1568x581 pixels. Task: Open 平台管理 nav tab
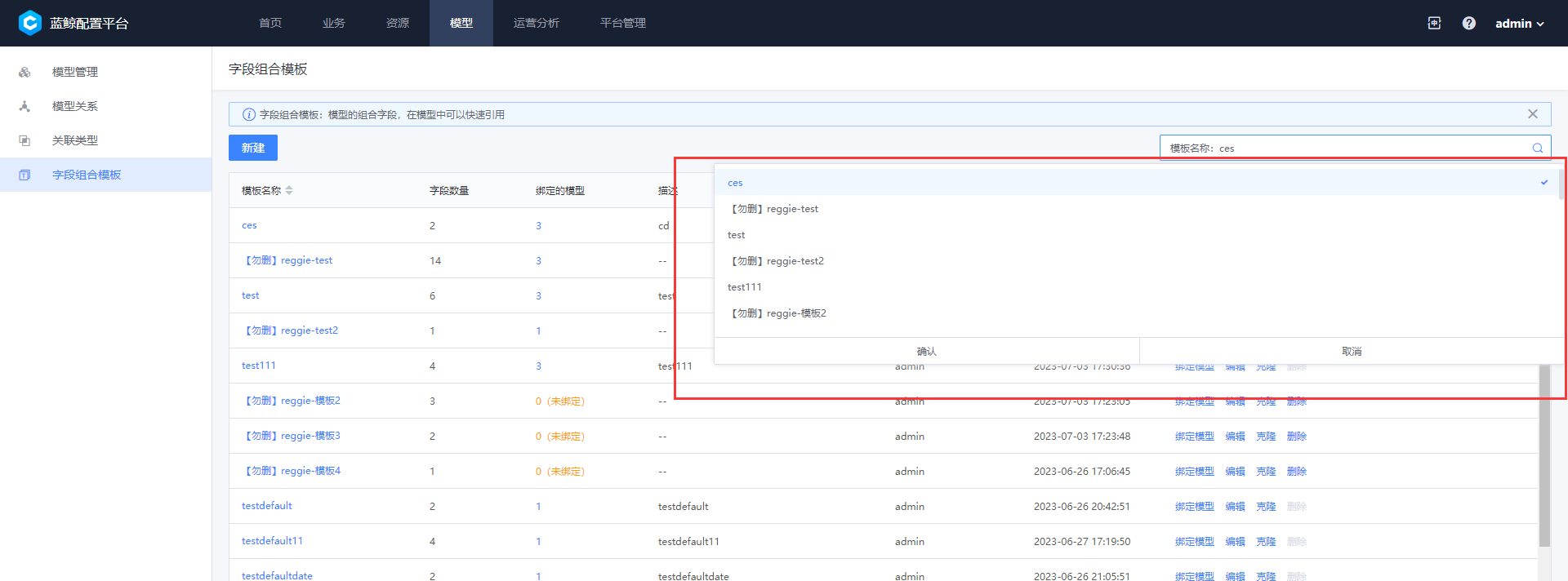pyautogui.click(x=623, y=23)
